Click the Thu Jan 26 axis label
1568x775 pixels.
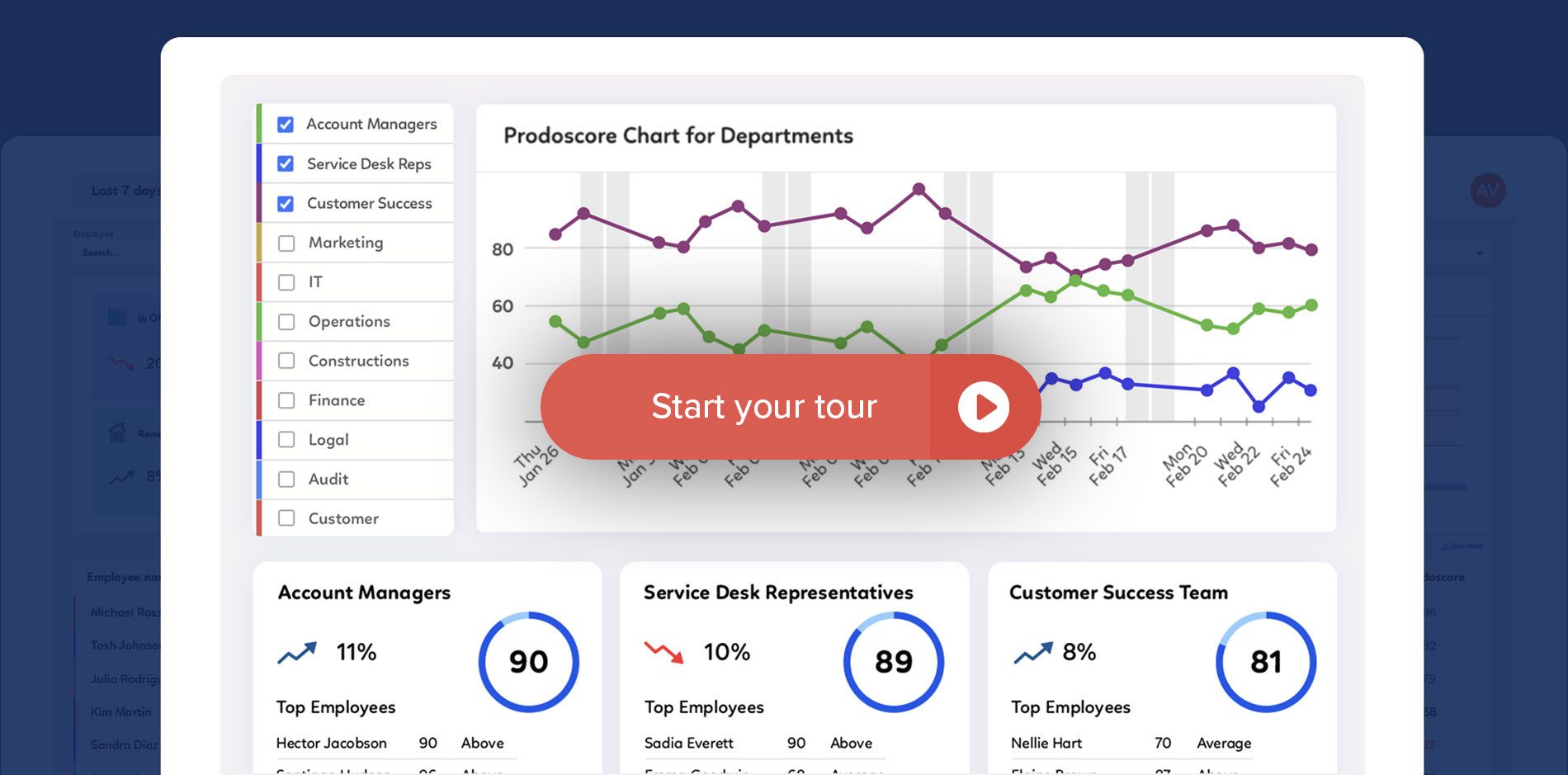[536, 465]
